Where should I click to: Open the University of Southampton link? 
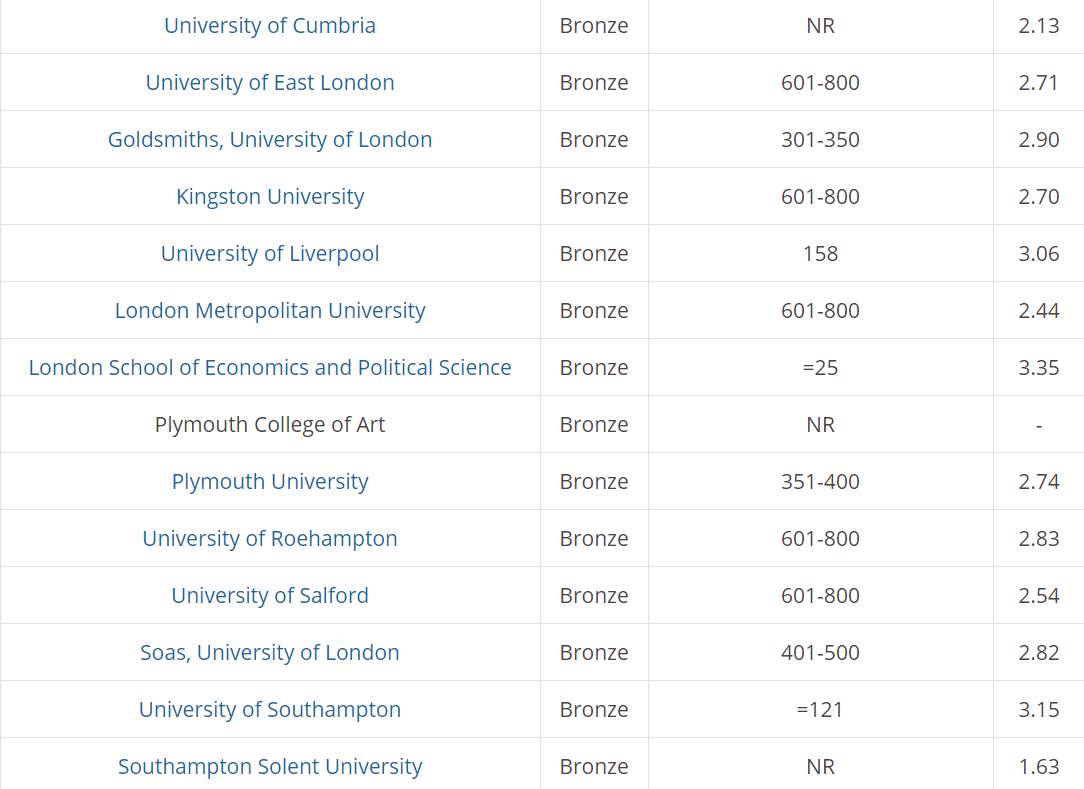[x=270, y=709]
